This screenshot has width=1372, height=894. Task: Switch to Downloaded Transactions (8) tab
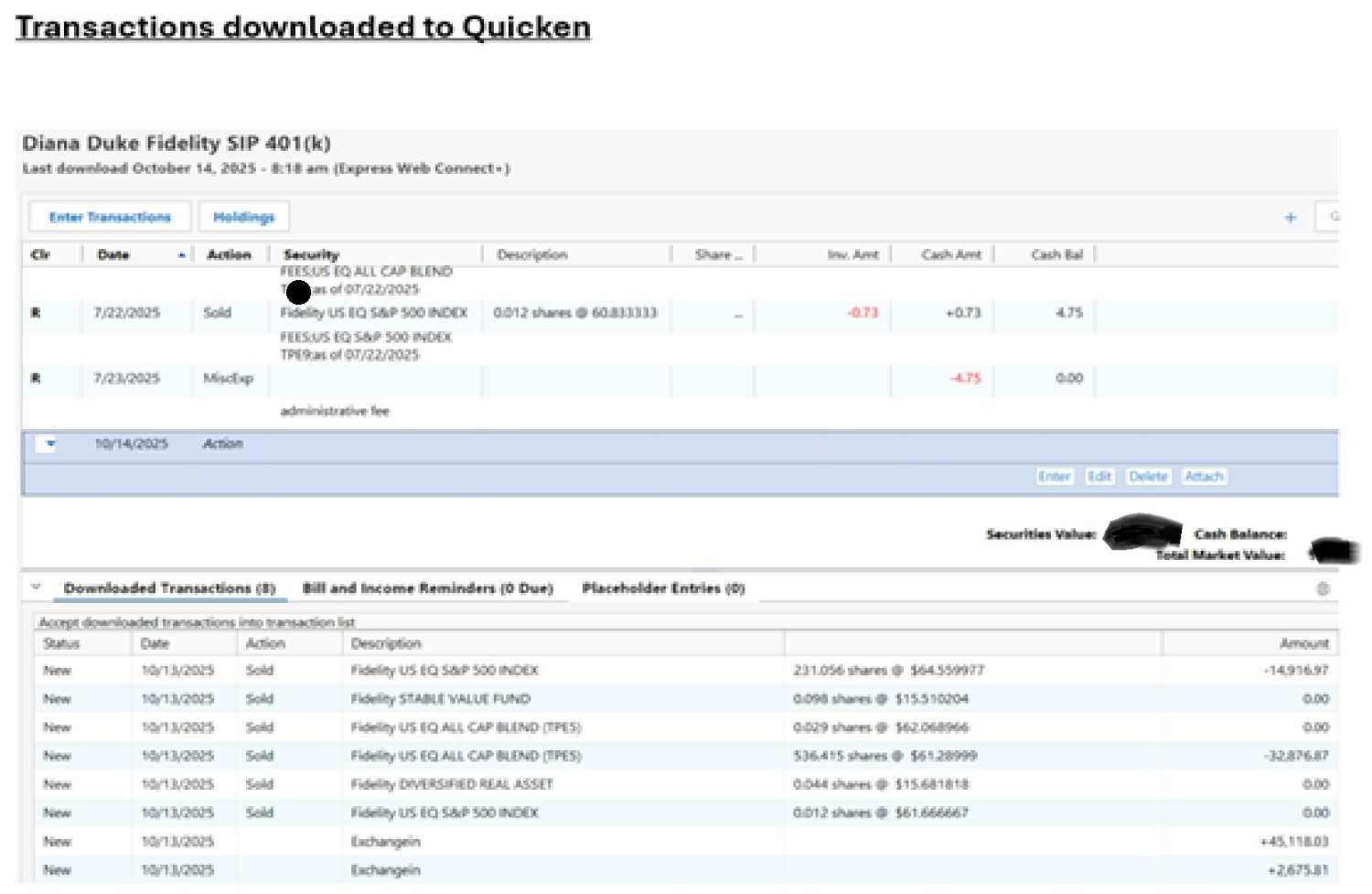[169, 588]
